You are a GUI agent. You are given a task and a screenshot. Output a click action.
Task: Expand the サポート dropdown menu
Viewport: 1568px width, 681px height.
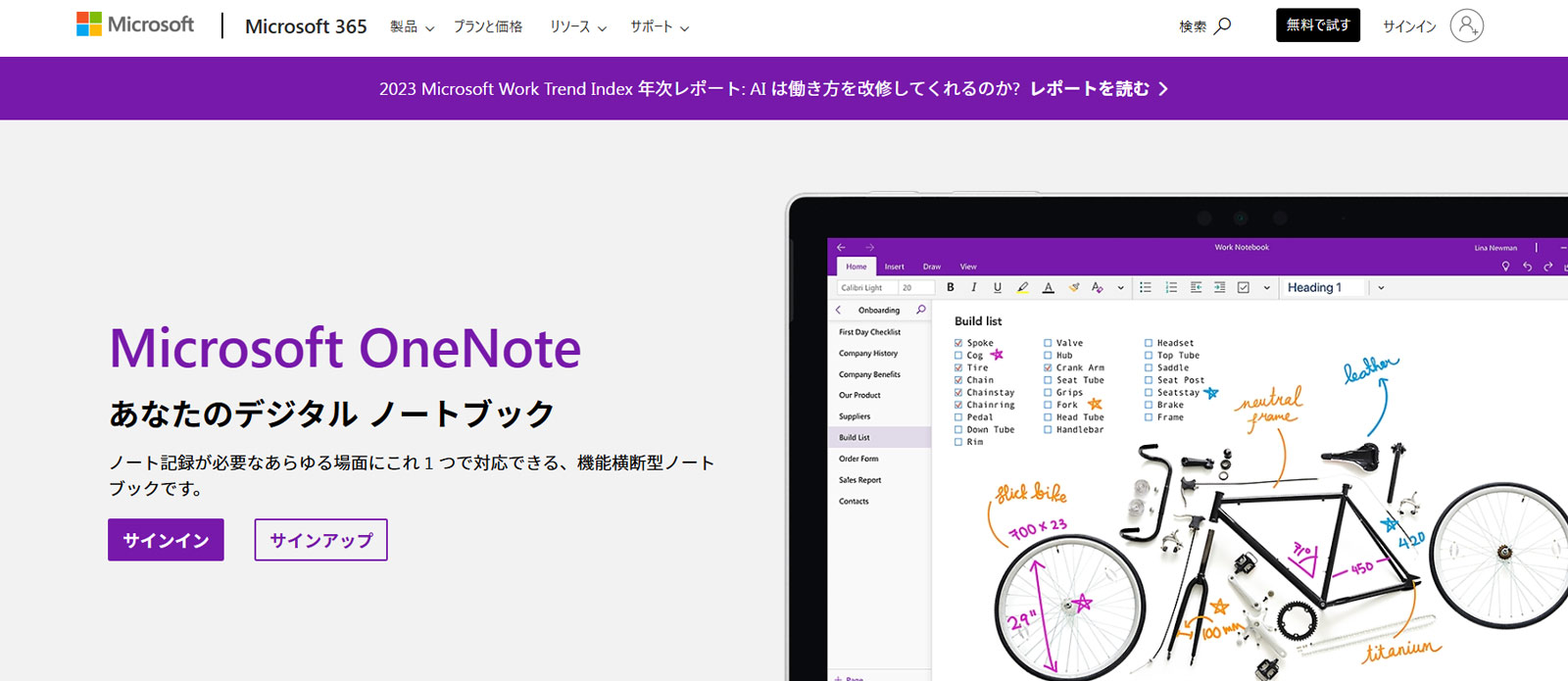[660, 26]
